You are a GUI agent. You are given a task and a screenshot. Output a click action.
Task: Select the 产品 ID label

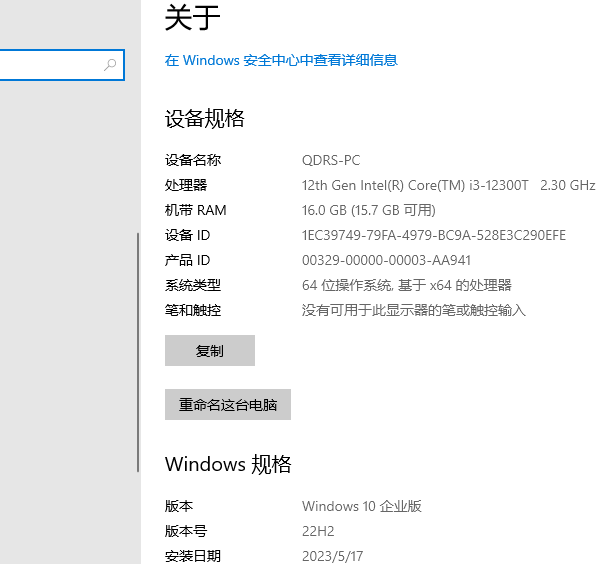[188, 261]
